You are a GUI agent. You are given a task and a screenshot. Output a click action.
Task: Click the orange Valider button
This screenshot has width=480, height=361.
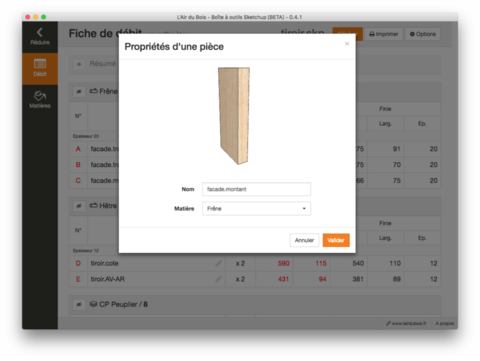click(336, 240)
